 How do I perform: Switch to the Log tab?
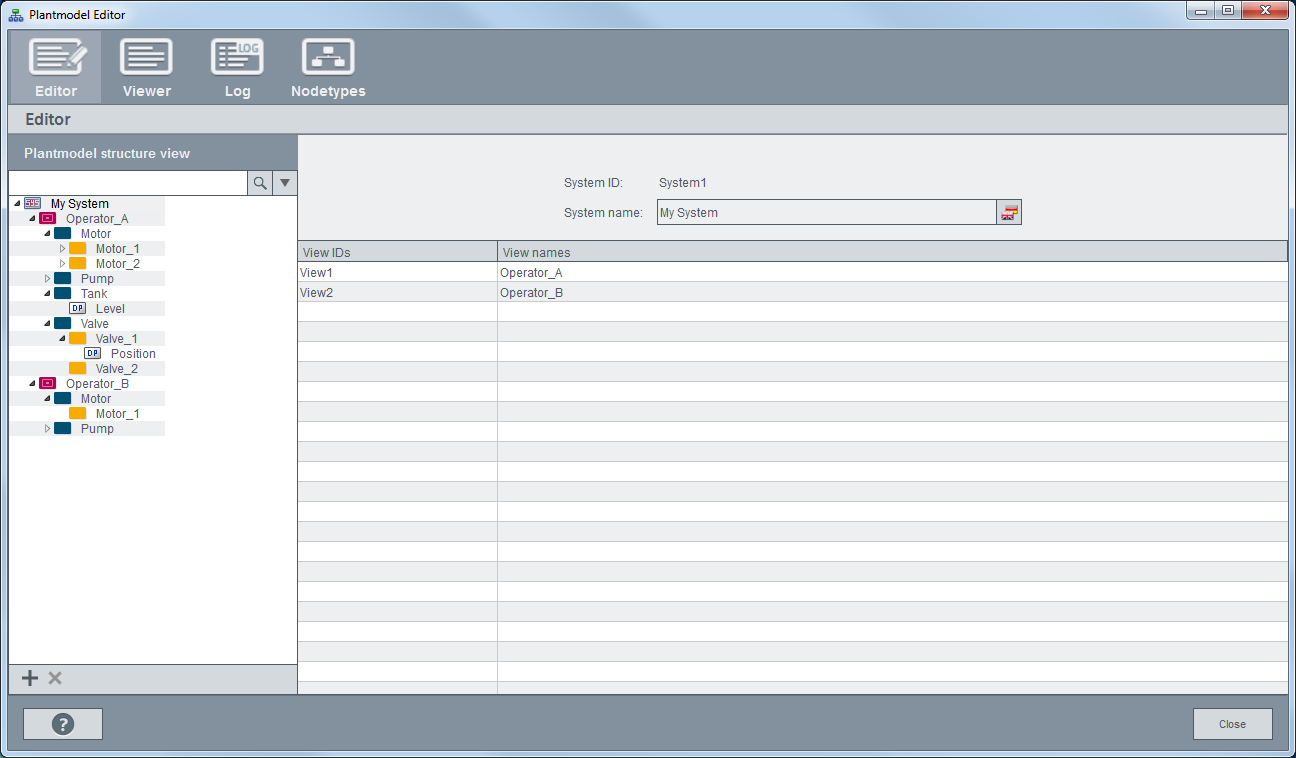237,68
